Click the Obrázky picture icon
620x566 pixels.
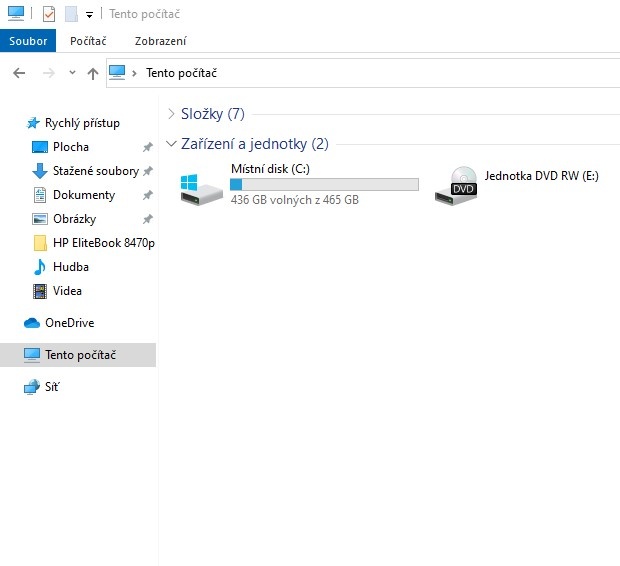[40, 219]
